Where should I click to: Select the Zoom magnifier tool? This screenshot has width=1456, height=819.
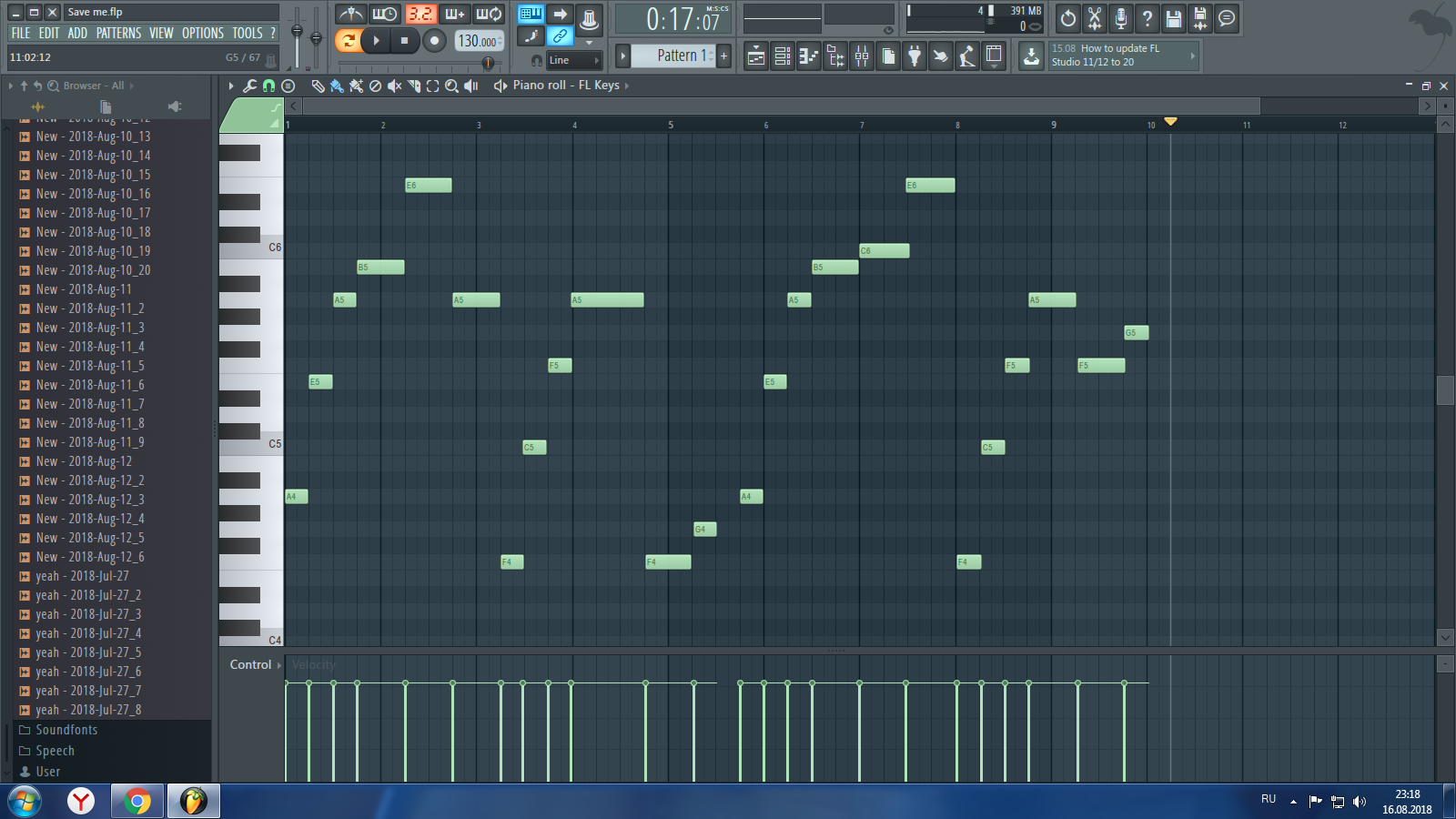point(451,86)
